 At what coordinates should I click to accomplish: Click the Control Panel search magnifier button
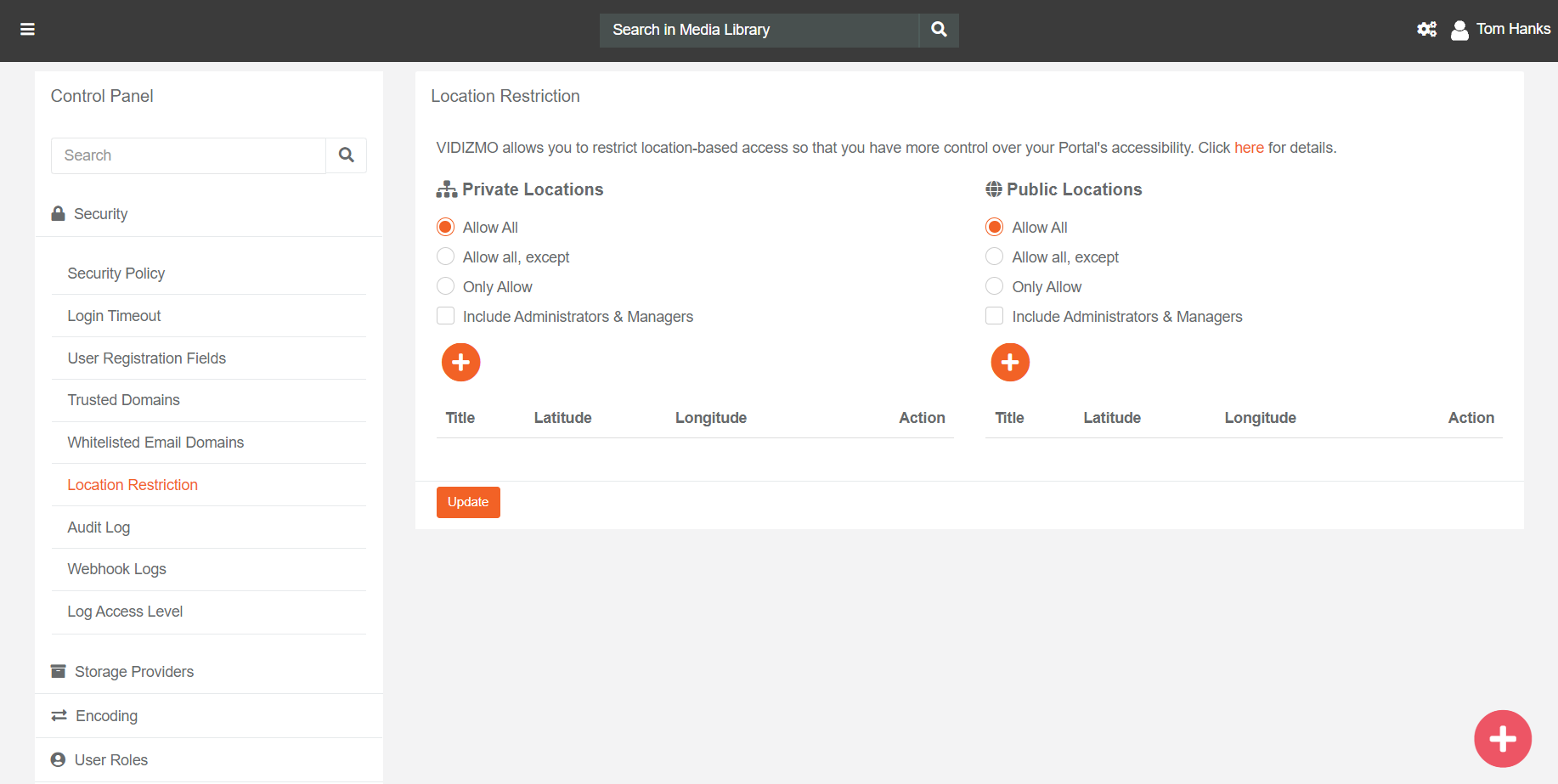346,155
